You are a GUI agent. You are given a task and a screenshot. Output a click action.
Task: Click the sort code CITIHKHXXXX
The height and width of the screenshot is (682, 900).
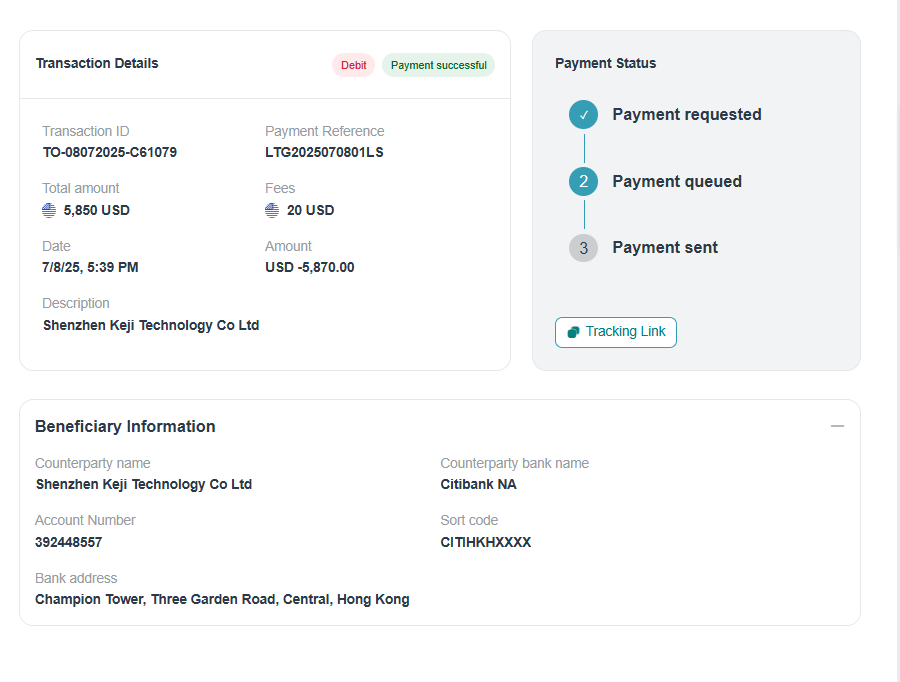tap(485, 542)
